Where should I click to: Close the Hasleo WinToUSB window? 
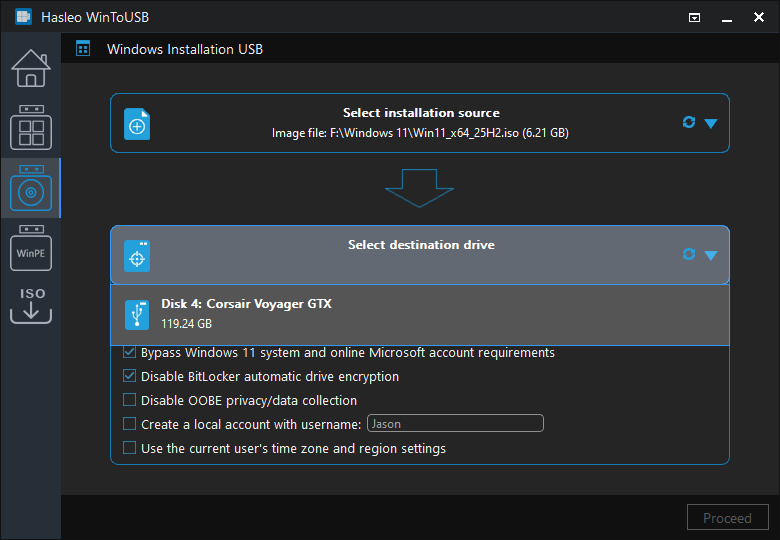[x=759, y=17]
